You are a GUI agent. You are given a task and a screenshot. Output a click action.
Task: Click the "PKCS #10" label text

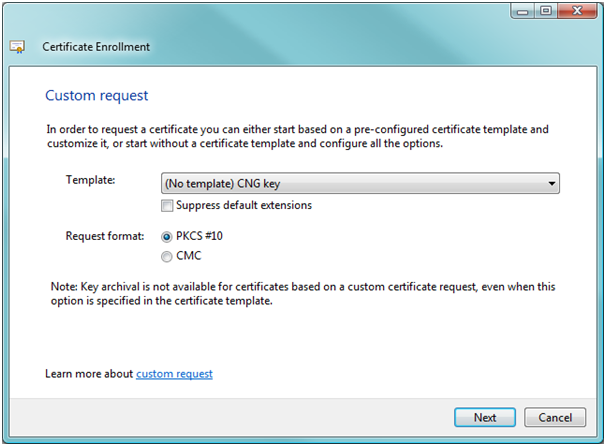199,236
